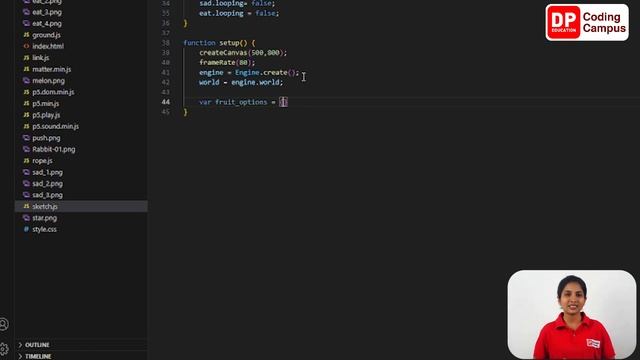
Task: Click the JS icon beside ground.js
Action: [x=27, y=35]
